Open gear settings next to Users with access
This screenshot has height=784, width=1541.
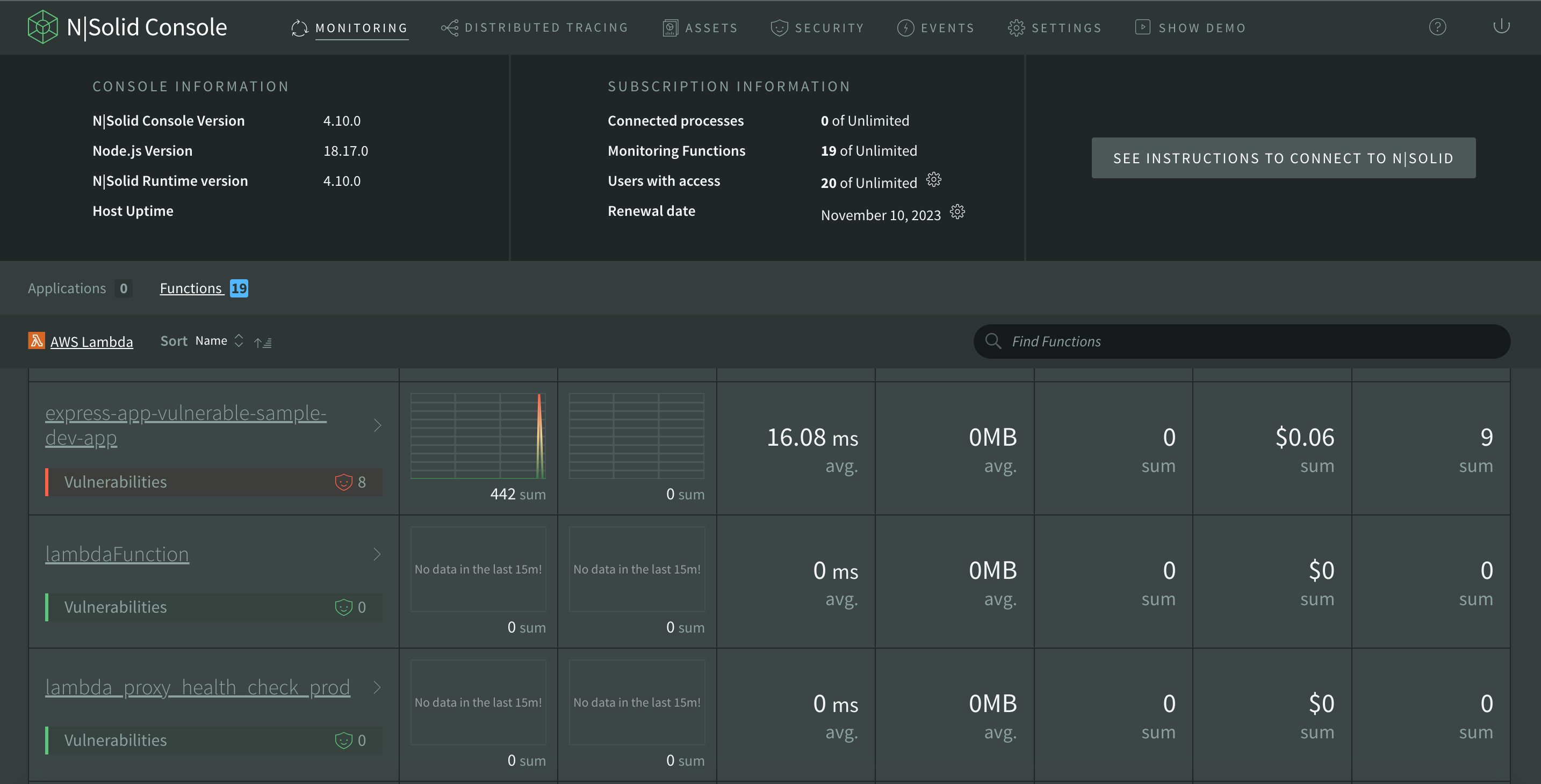[933, 179]
